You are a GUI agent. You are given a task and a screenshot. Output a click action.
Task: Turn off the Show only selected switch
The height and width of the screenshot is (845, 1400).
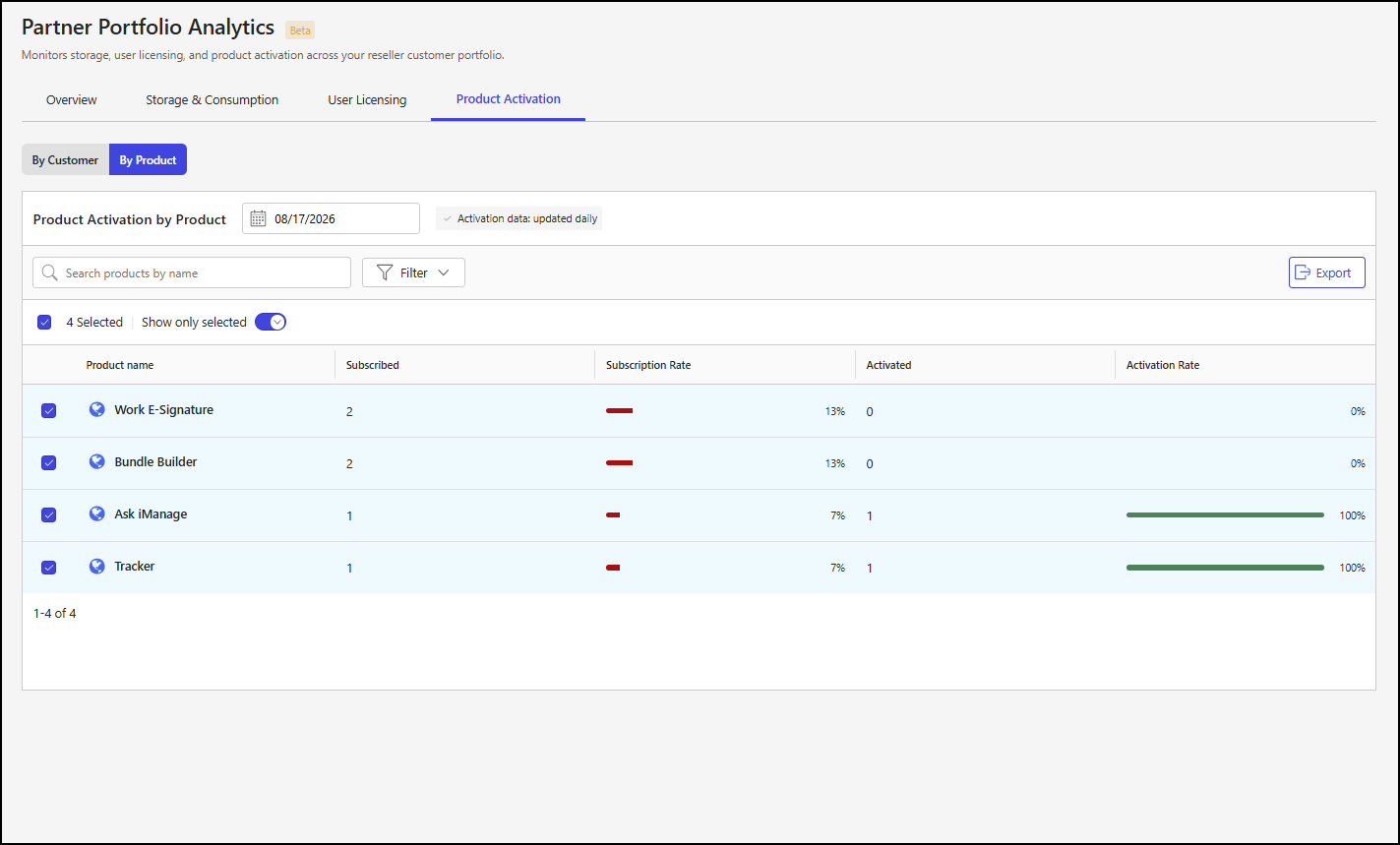[x=270, y=322]
